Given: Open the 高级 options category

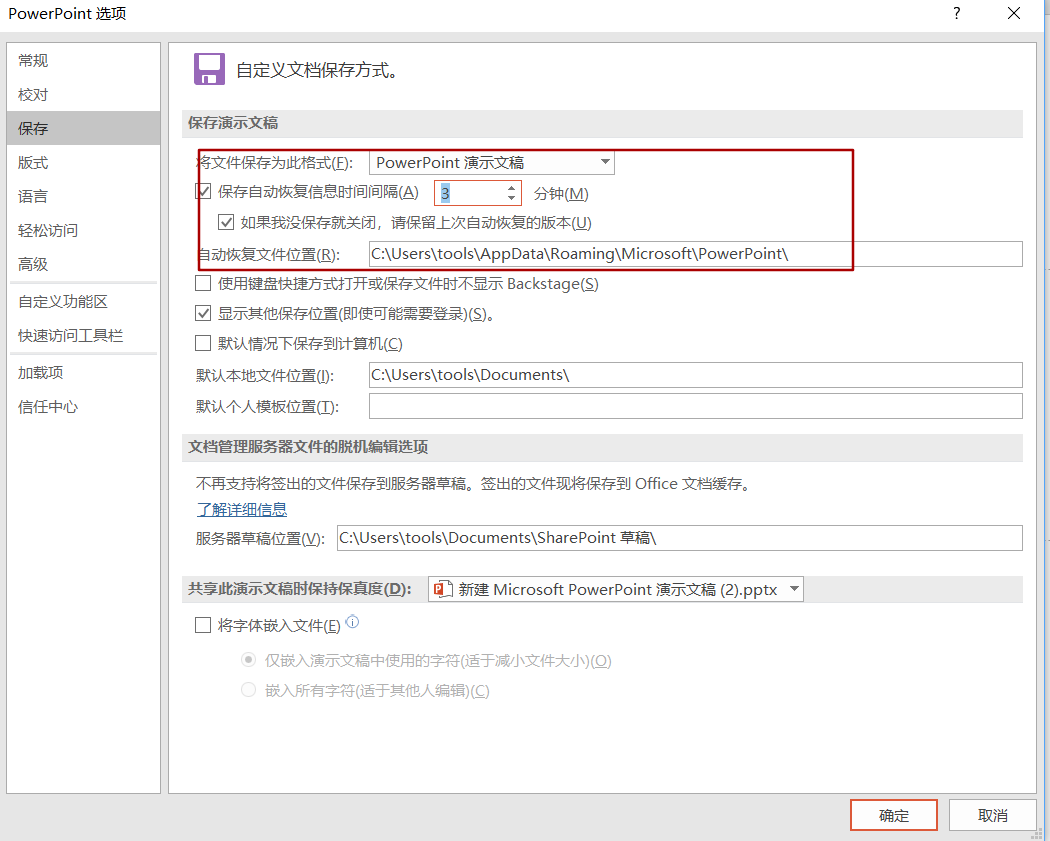Looking at the screenshot, I should (x=84, y=264).
